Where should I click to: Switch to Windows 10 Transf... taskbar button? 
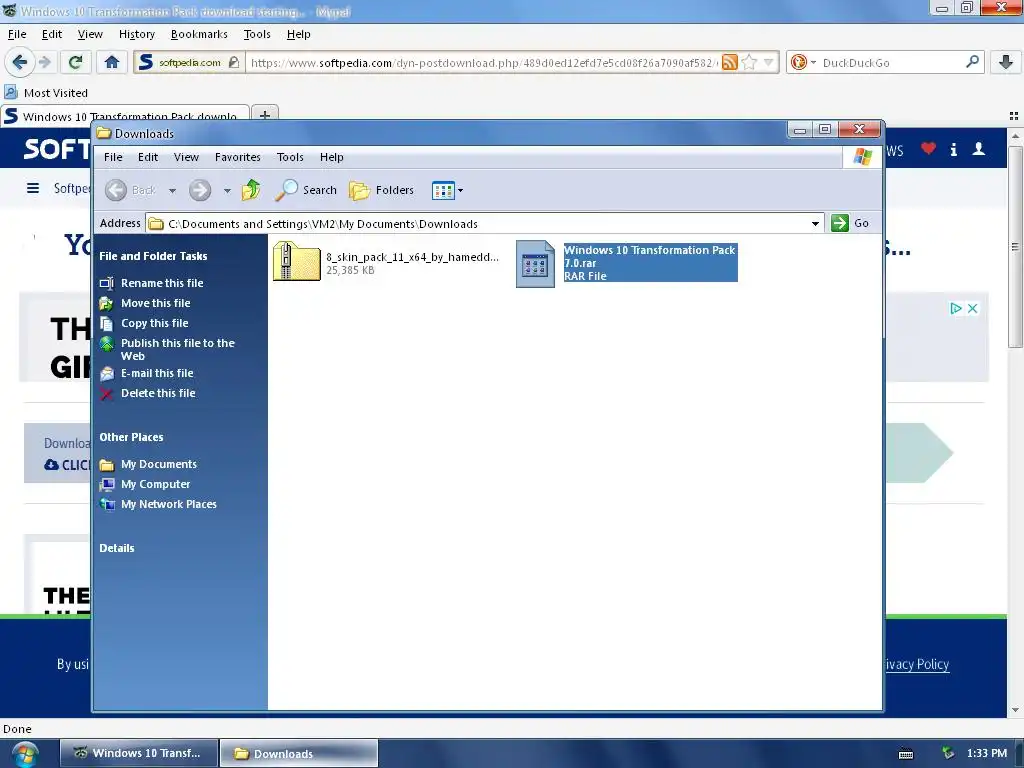(x=139, y=754)
